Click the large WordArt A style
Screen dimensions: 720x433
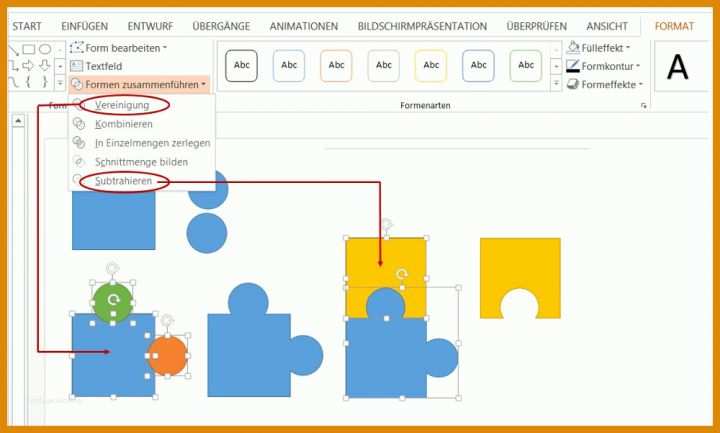(x=677, y=67)
